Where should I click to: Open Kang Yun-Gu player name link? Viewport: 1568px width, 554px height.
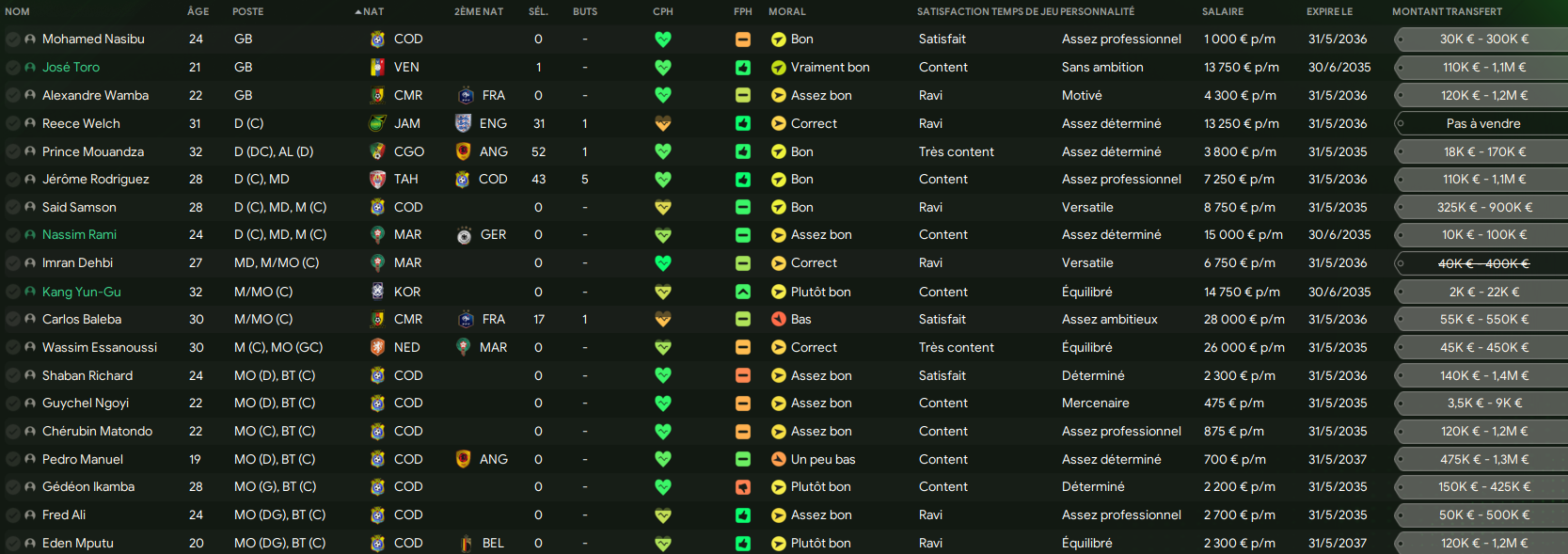tap(82, 292)
